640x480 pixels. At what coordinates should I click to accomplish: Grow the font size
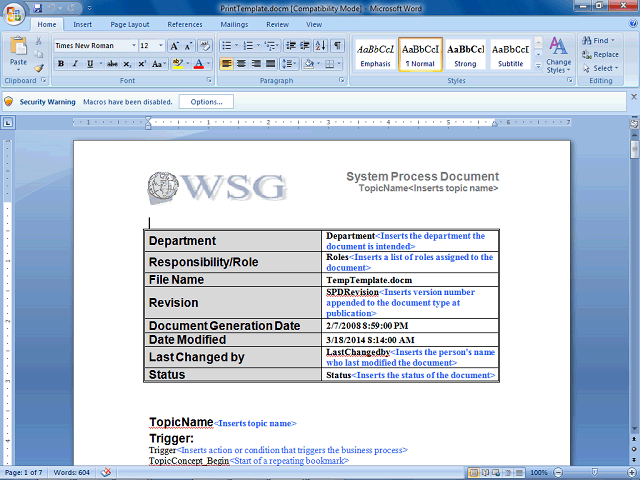[174, 46]
